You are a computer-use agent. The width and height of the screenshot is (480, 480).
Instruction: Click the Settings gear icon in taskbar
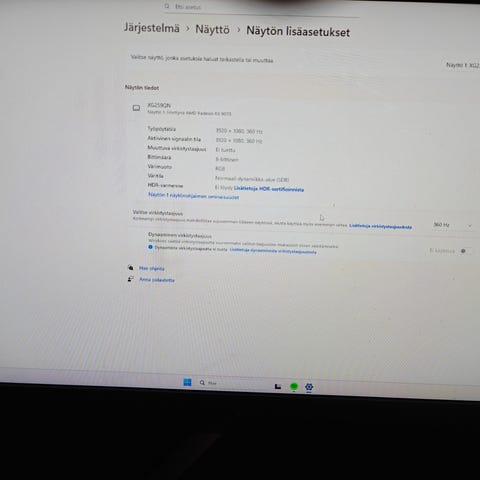click(309, 387)
